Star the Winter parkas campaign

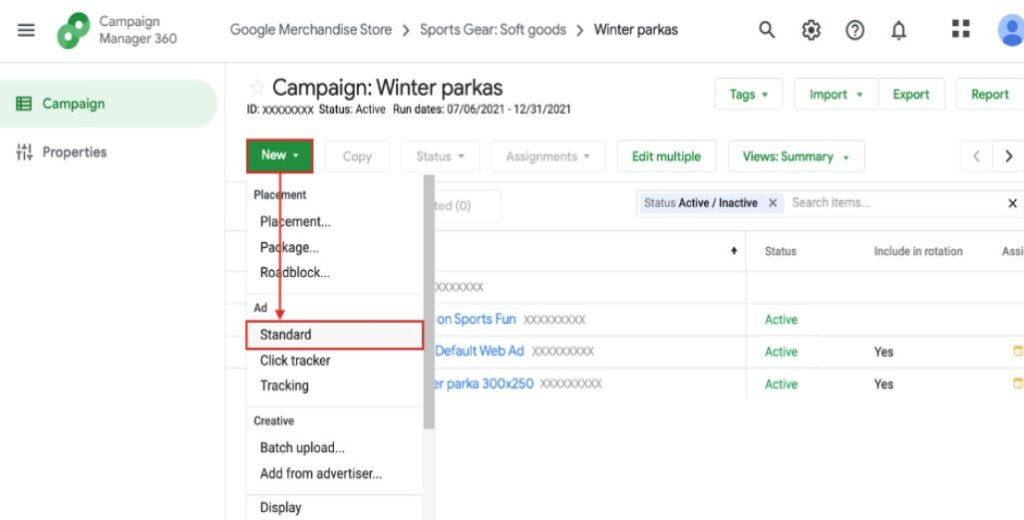pos(257,87)
